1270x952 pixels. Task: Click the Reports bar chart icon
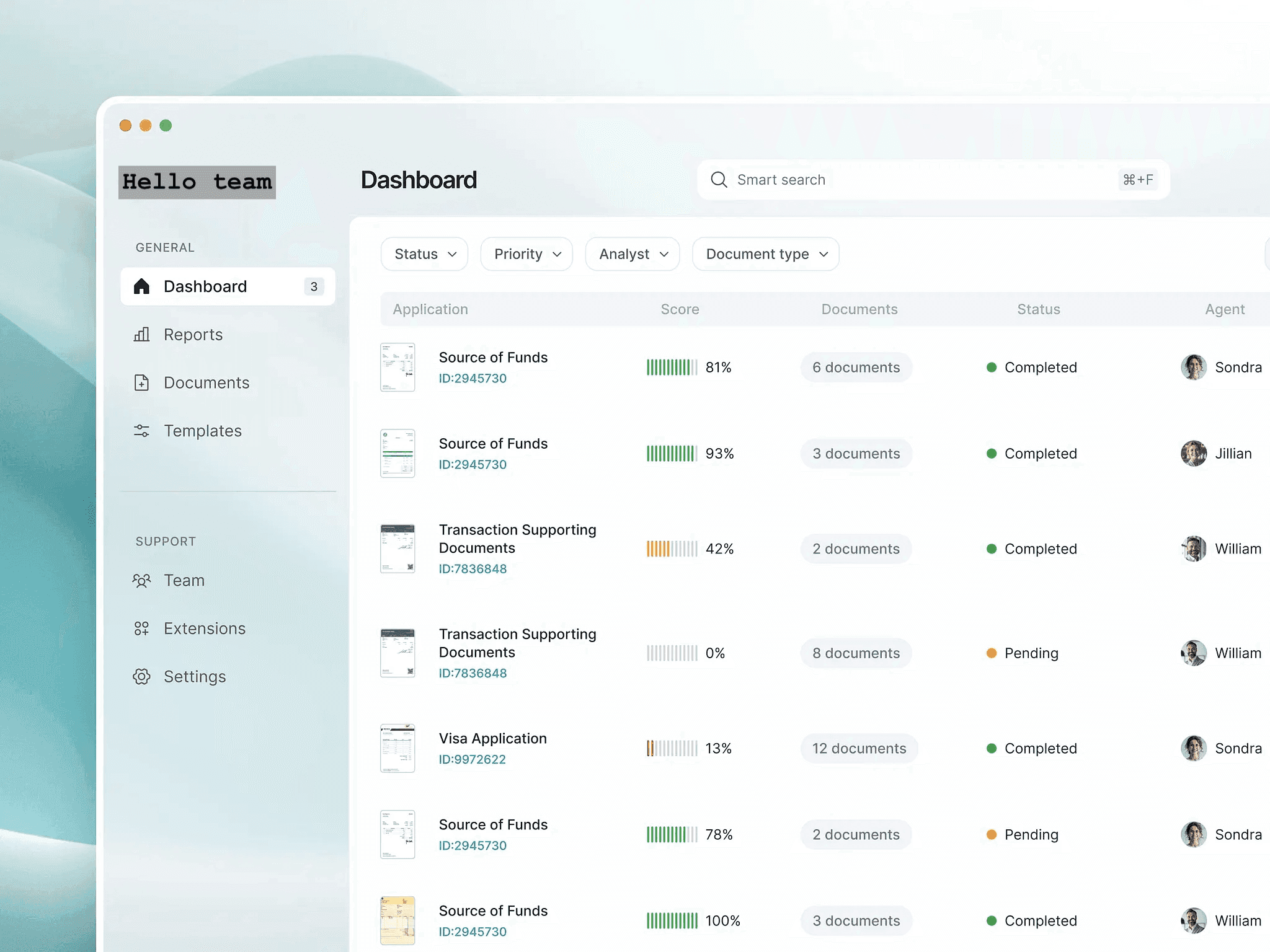pos(141,335)
